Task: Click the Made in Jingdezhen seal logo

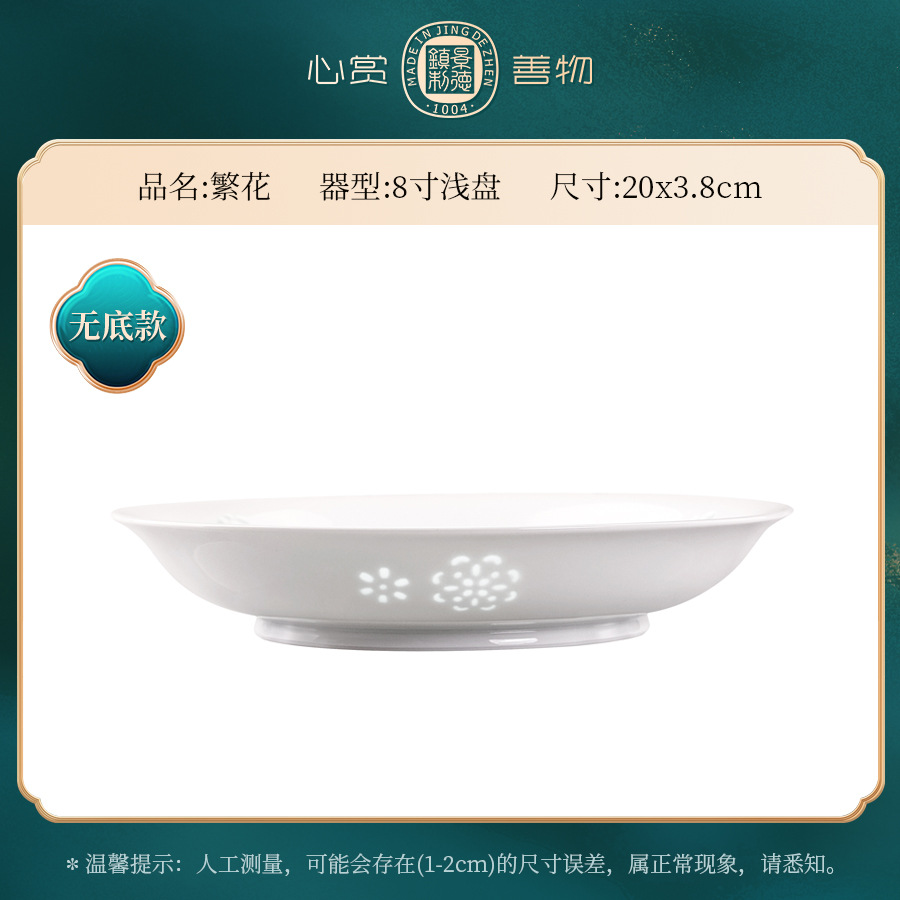Action: point(449,70)
